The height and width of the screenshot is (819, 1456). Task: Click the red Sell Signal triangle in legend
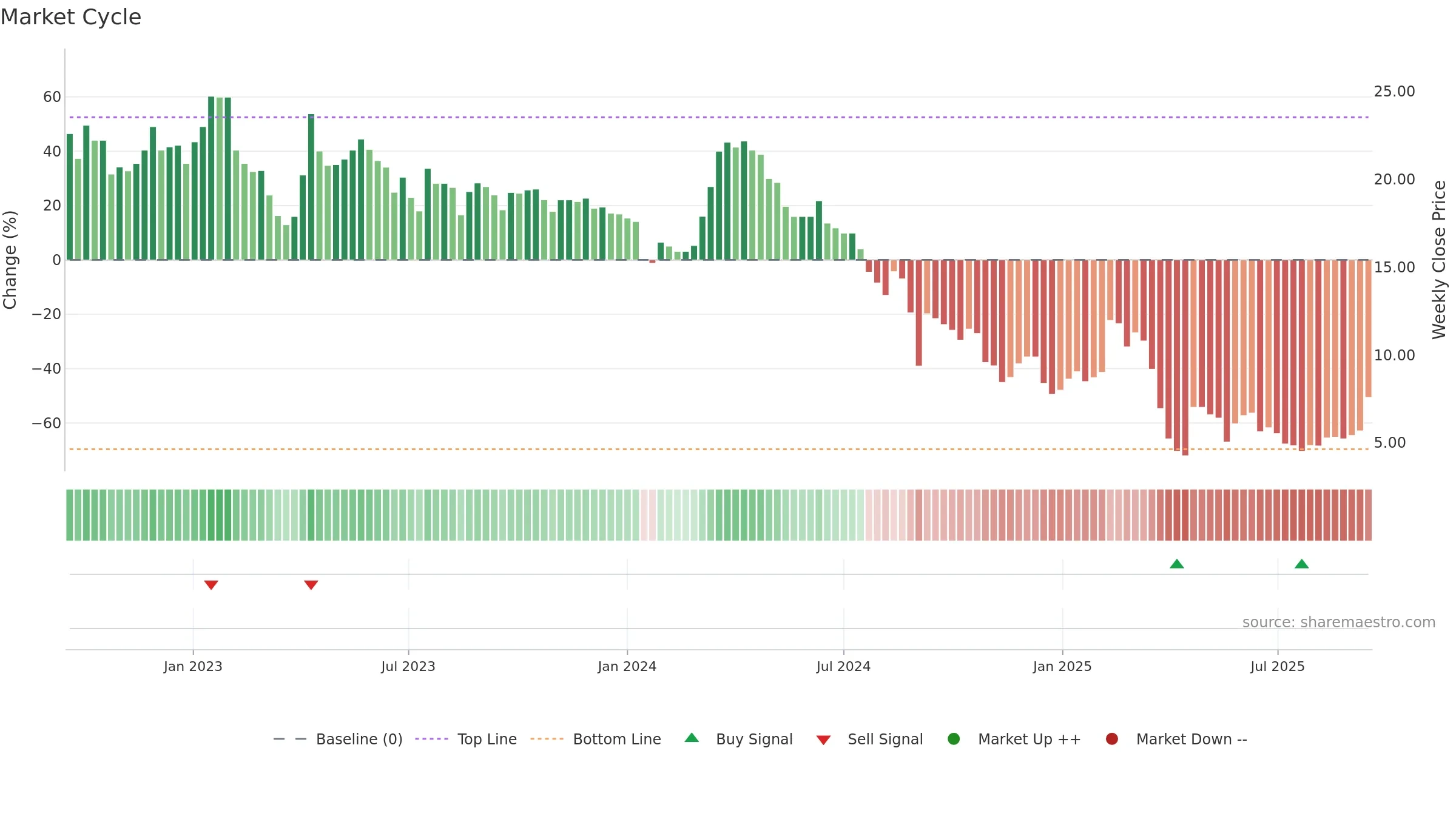(823, 740)
